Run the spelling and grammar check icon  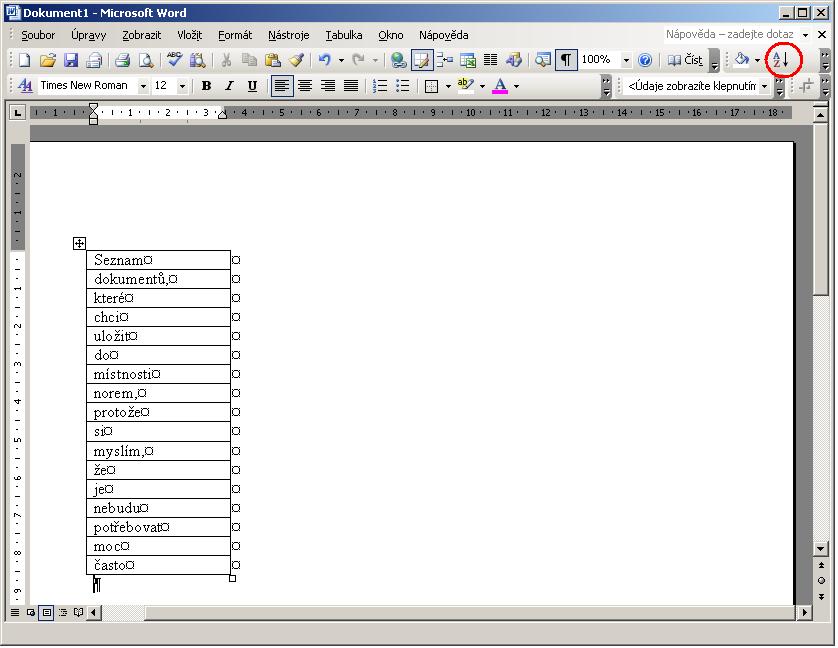pos(174,60)
